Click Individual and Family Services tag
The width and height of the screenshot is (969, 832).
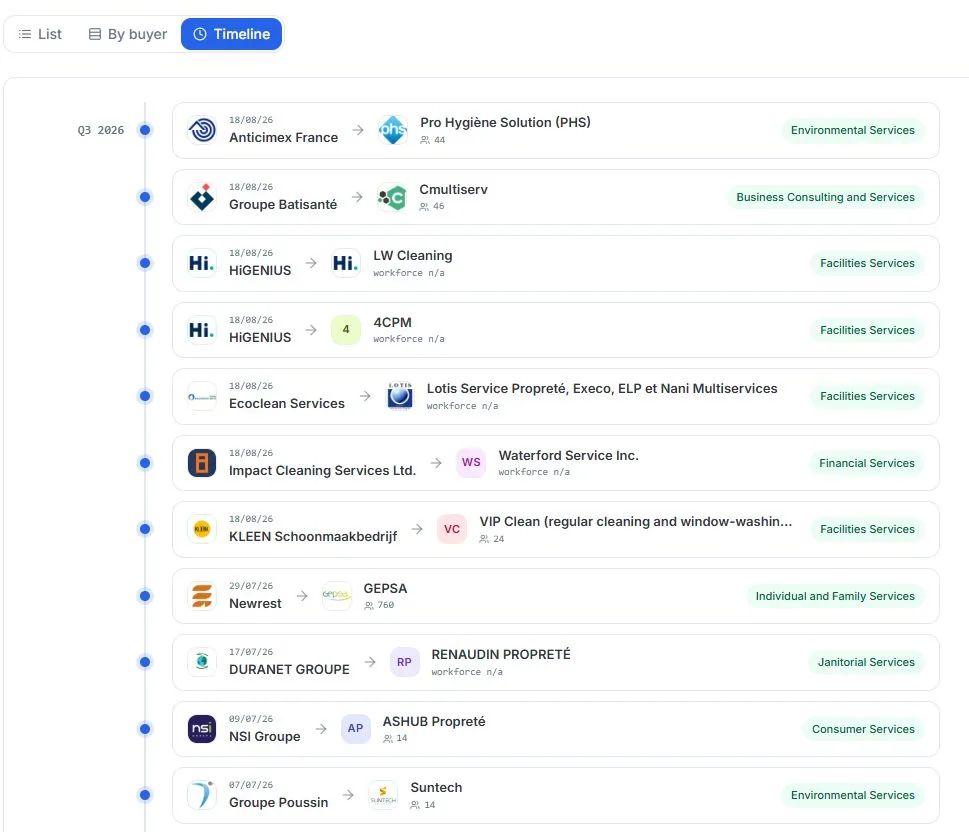(x=835, y=596)
